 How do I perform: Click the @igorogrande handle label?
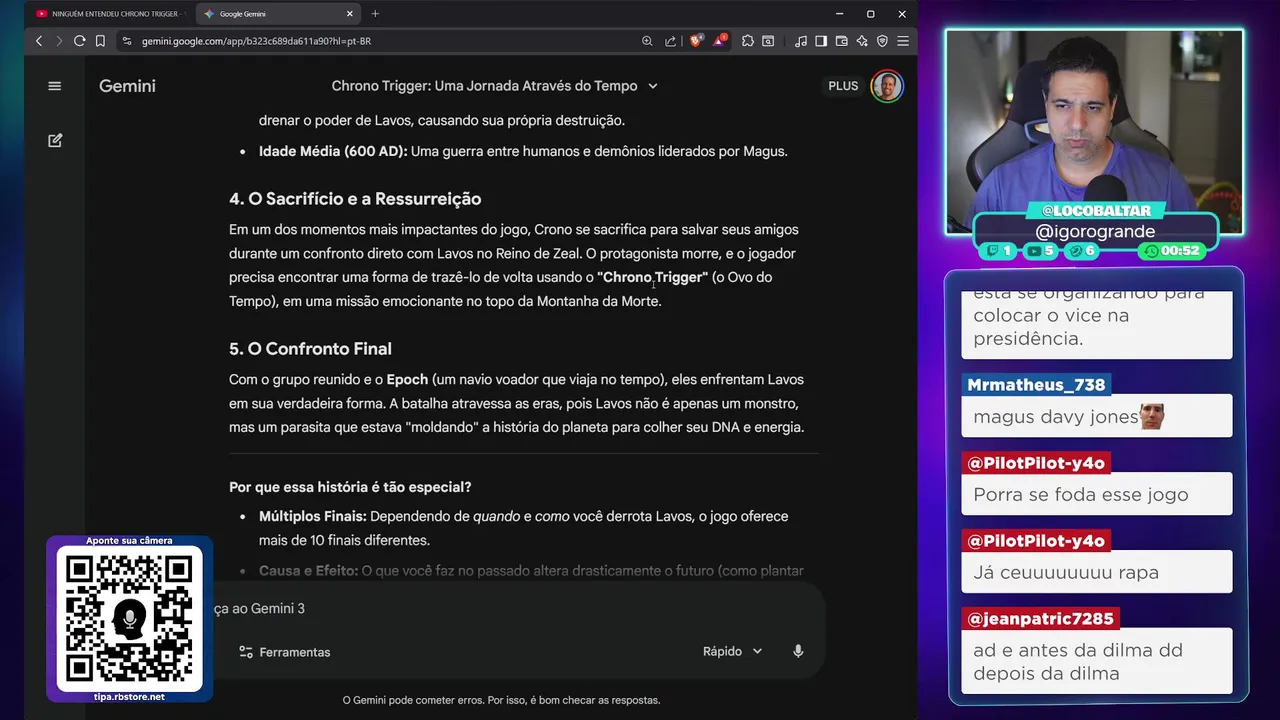(1094, 232)
